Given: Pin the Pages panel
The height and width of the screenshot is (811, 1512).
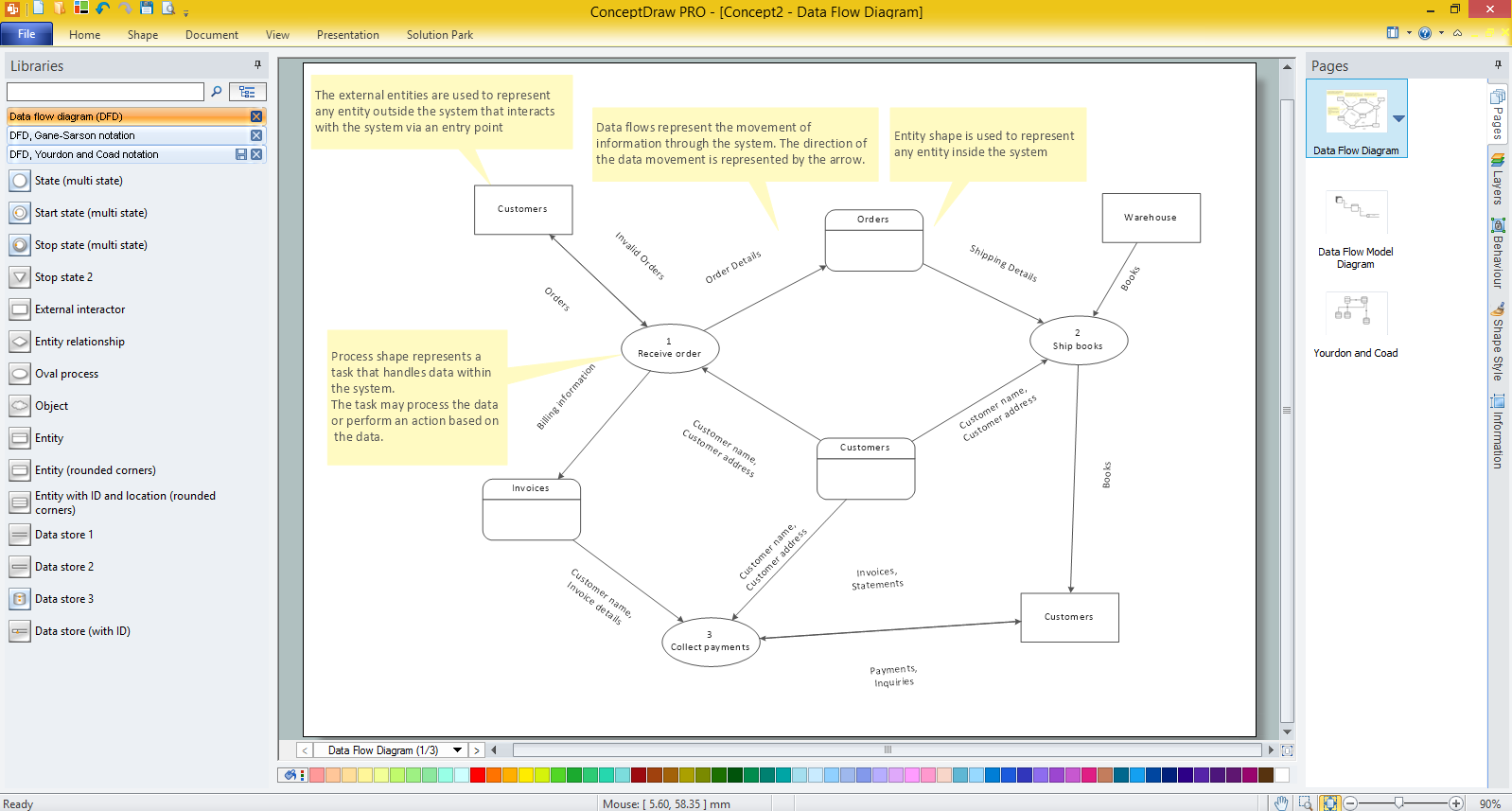Looking at the screenshot, I should click(x=1498, y=65).
